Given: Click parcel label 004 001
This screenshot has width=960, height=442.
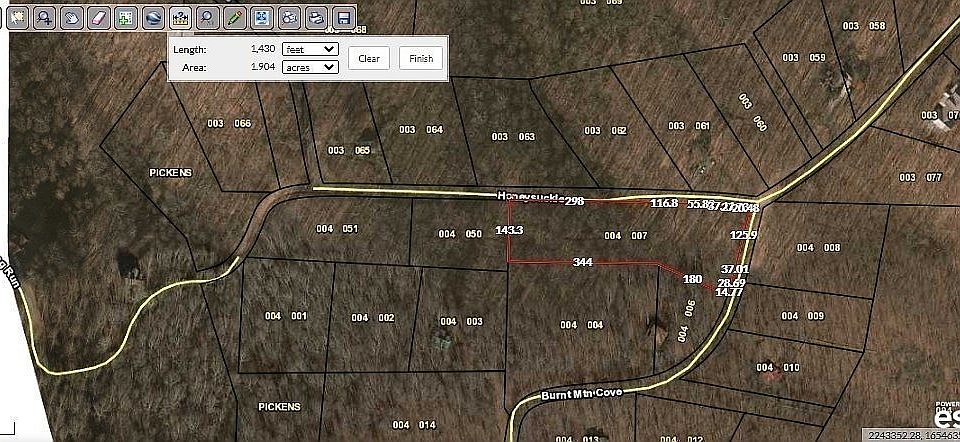Looking at the screenshot, I should pyautogui.click(x=285, y=316).
